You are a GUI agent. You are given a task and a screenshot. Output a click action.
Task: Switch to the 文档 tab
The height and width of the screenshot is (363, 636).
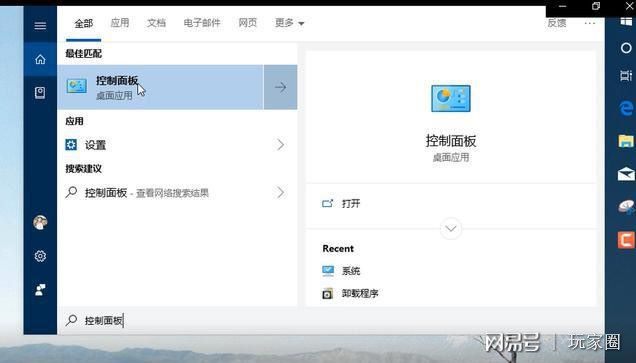click(156, 23)
